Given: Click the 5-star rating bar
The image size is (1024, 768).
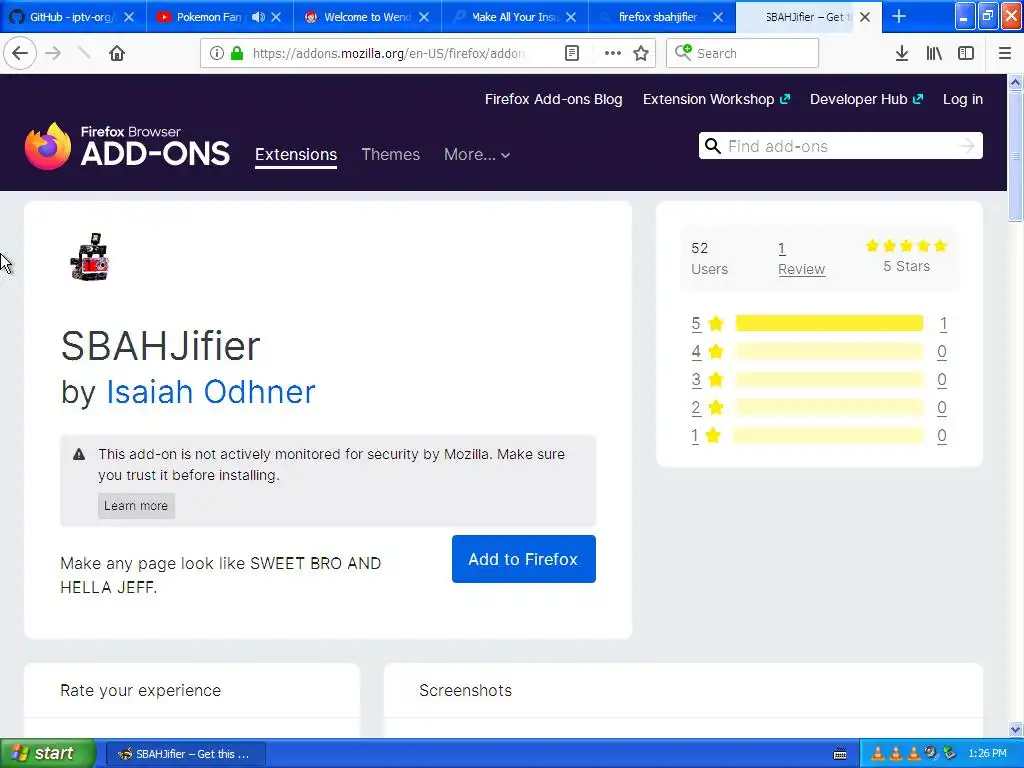Looking at the screenshot, I should [x=829, y=323].
